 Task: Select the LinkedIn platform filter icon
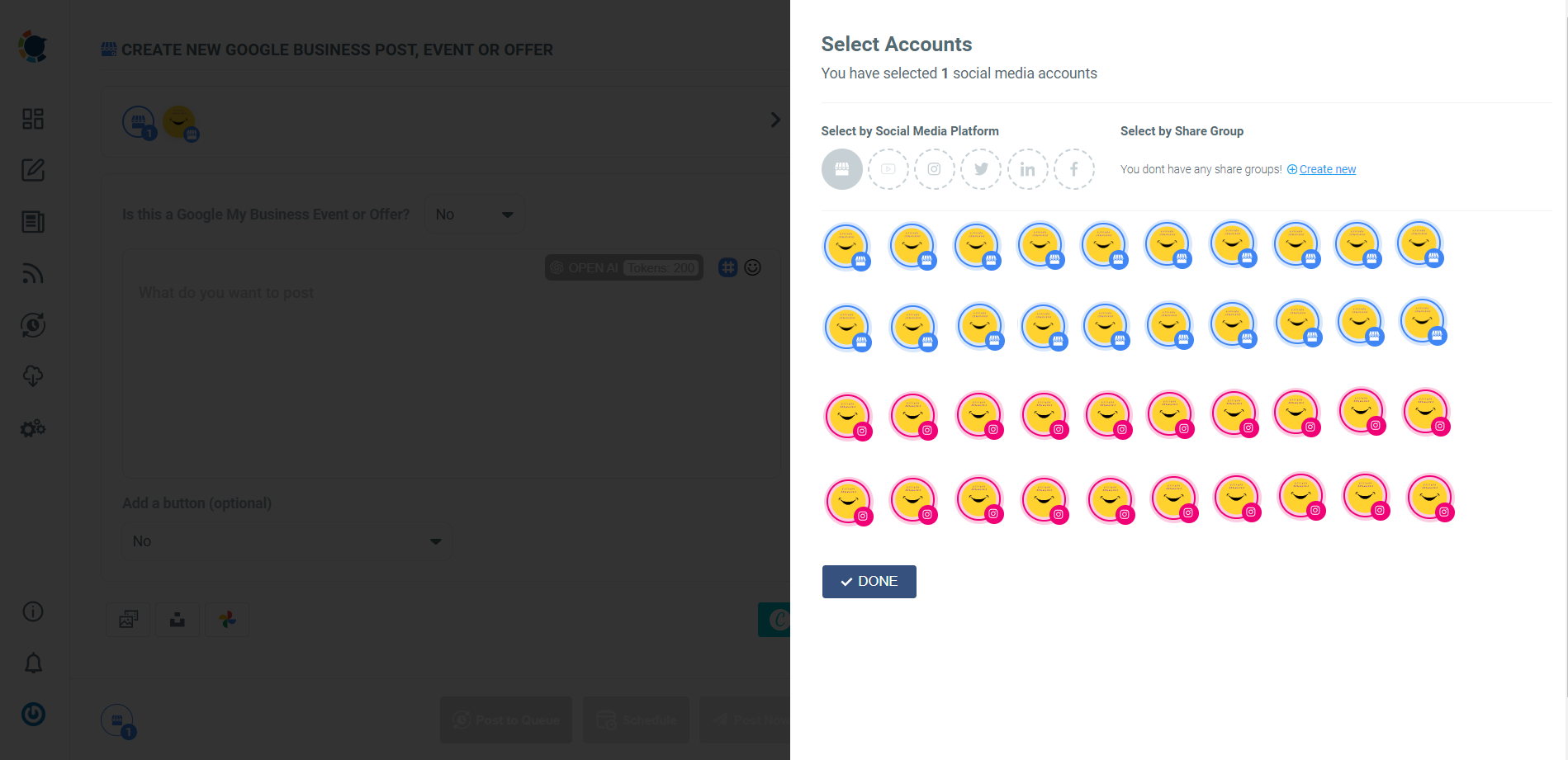point(1027,168)
